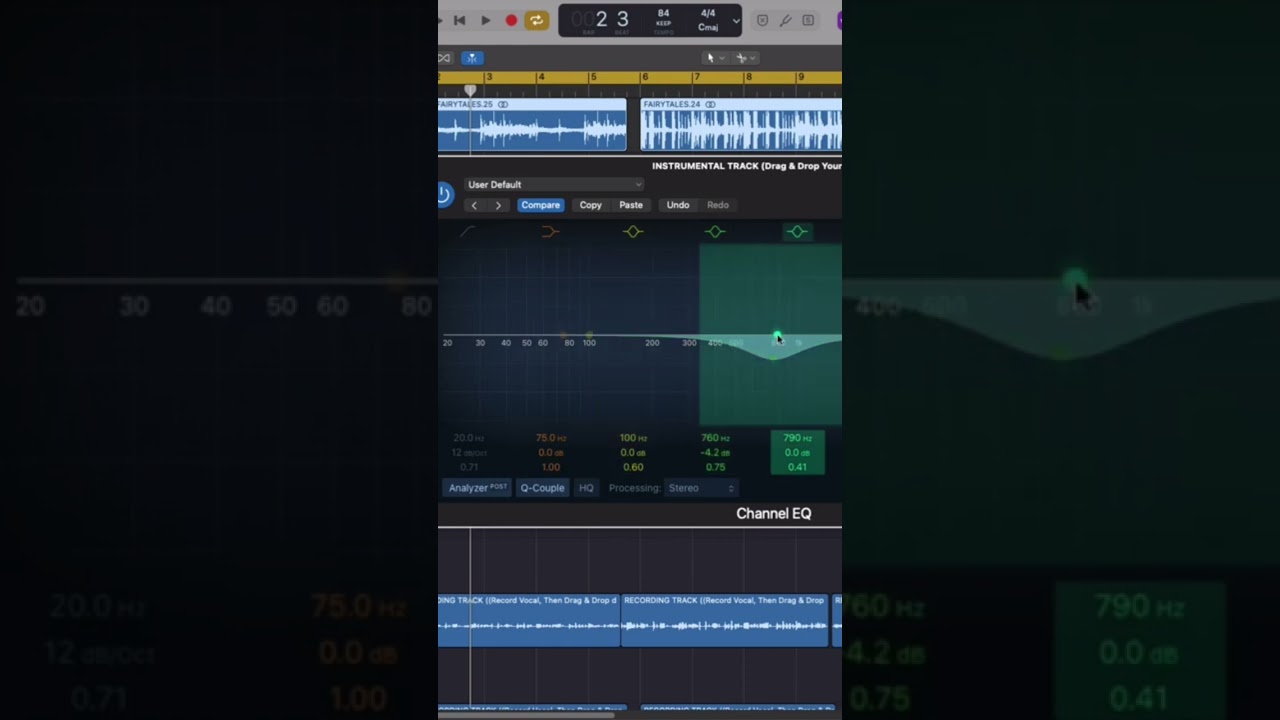Viewport: 1280px width, 720px height.
Task: Click the orange 1.00 Q value
Action: click(x=551, y=467)
